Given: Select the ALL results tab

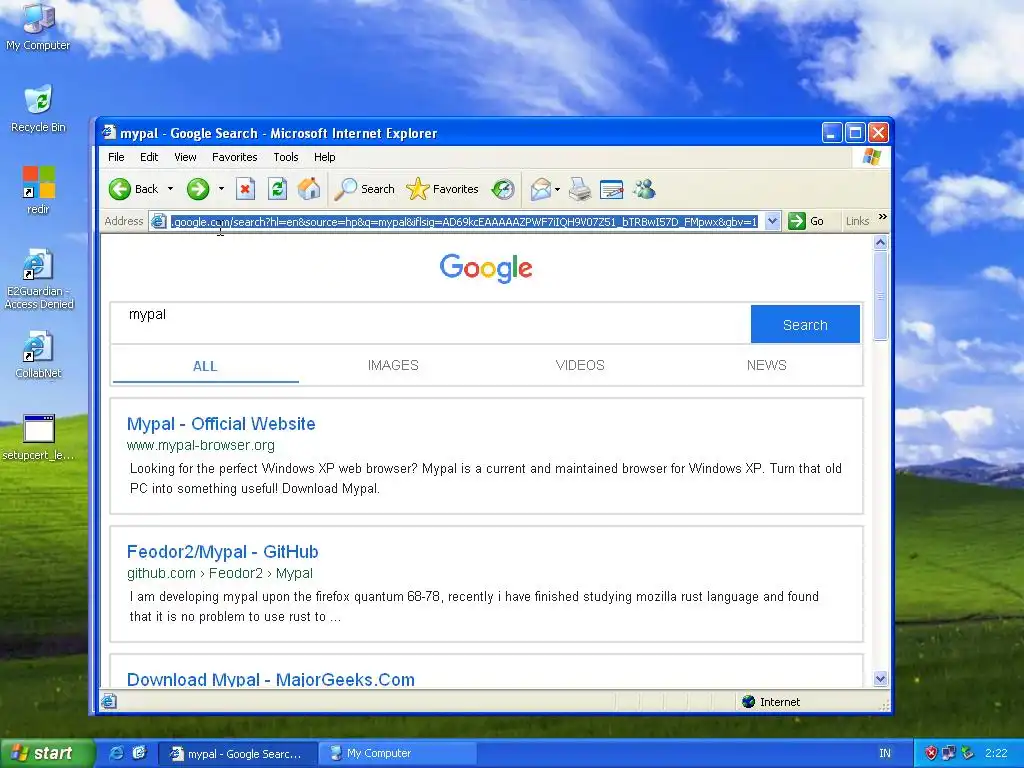Looking at the screenshot, I should point(205,366).
